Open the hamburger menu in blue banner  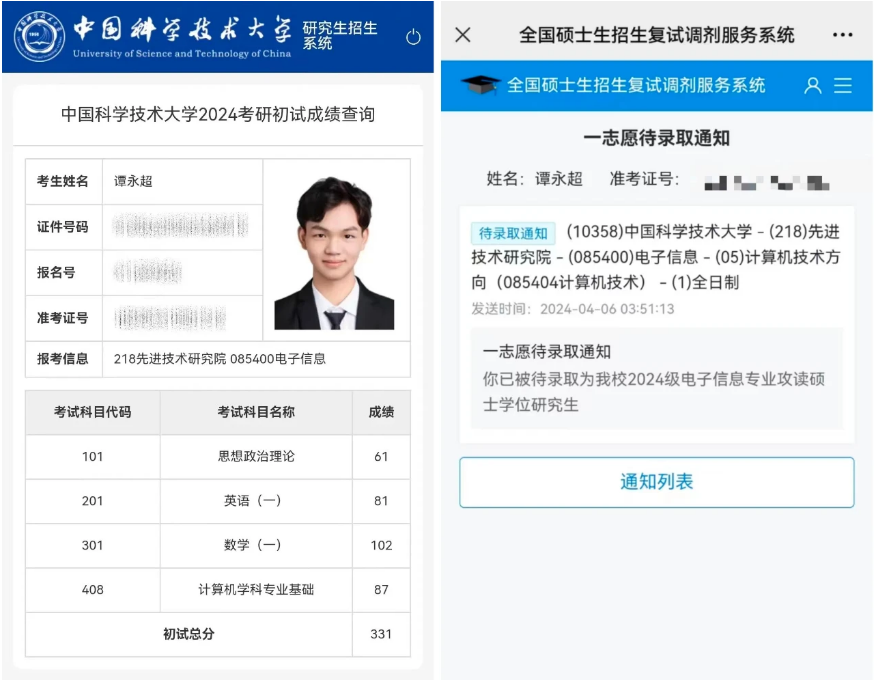click(x=843, y=86)
